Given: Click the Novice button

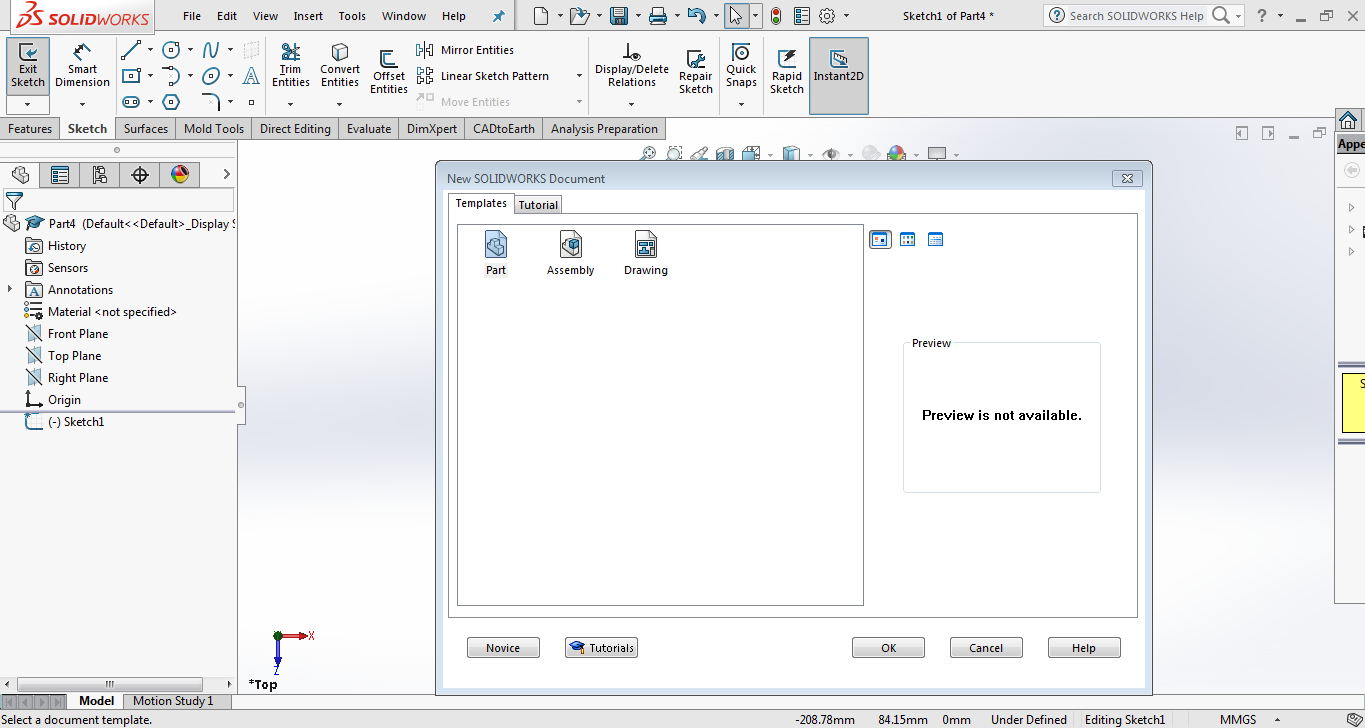Looking at the screenshot, I should pos(503,648).
